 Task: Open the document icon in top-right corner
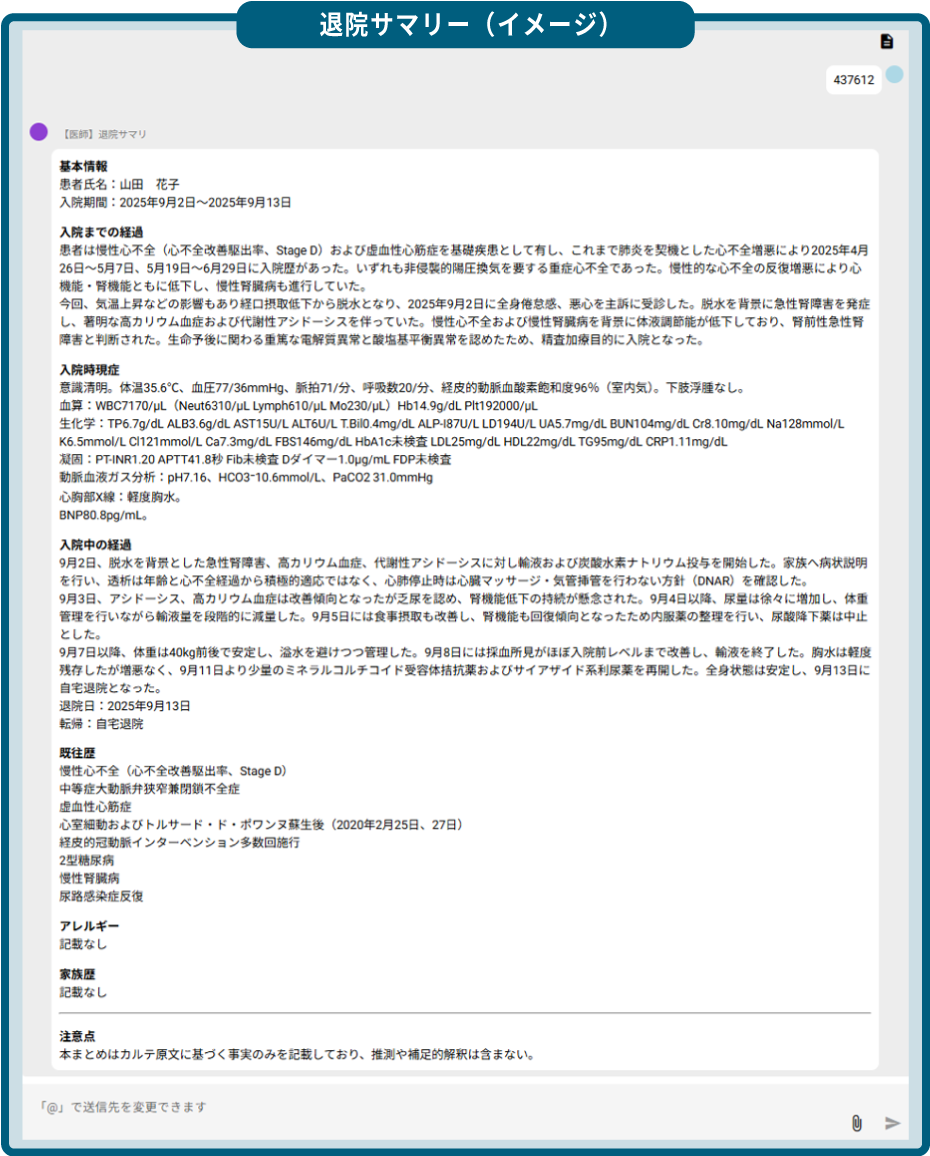[886, 41]
